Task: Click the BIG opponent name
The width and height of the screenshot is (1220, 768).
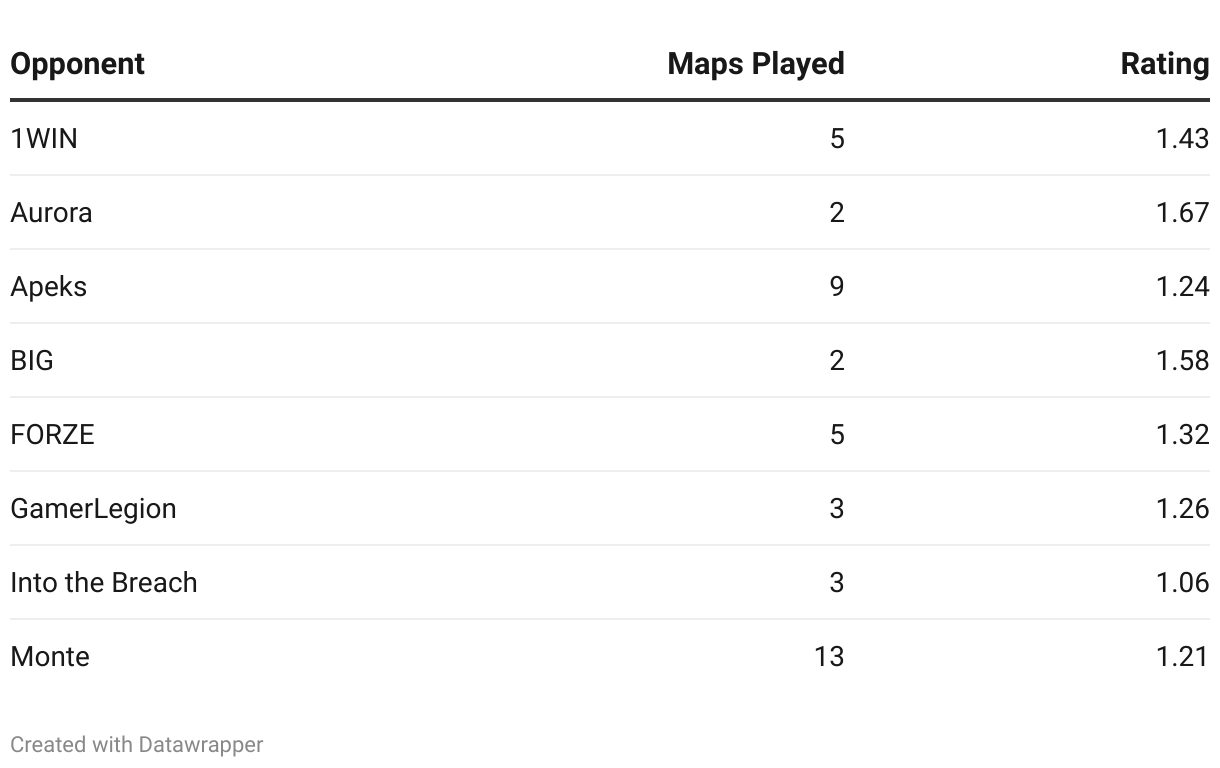Action: click(x=32, y=360)
